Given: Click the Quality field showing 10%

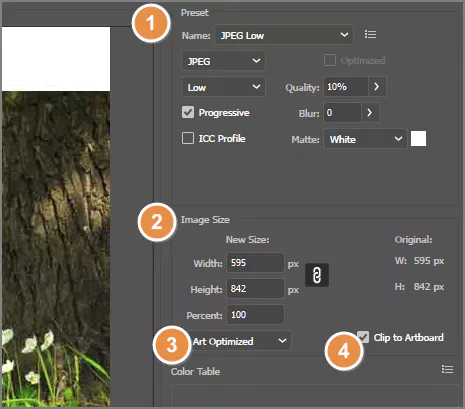Looking at the screenshot, I should 346,87.
